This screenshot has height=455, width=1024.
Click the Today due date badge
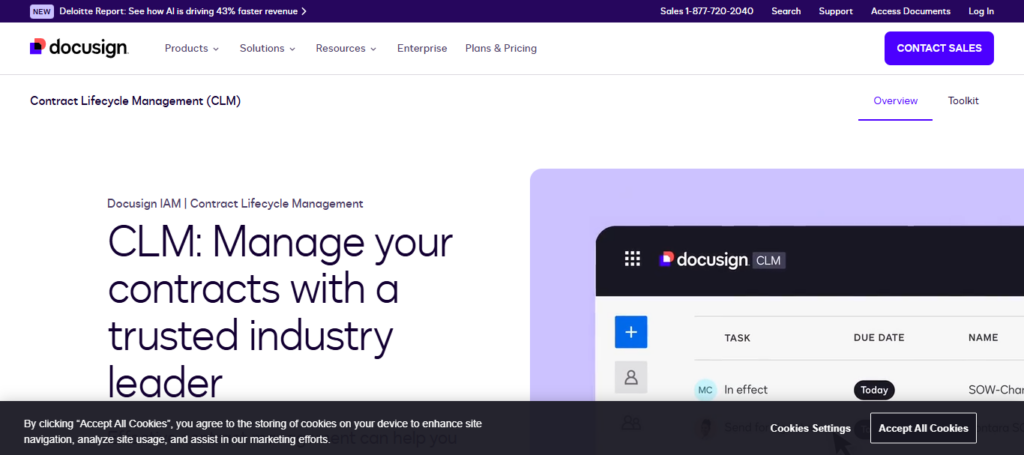pyautogui.click(x=874, y=390)
